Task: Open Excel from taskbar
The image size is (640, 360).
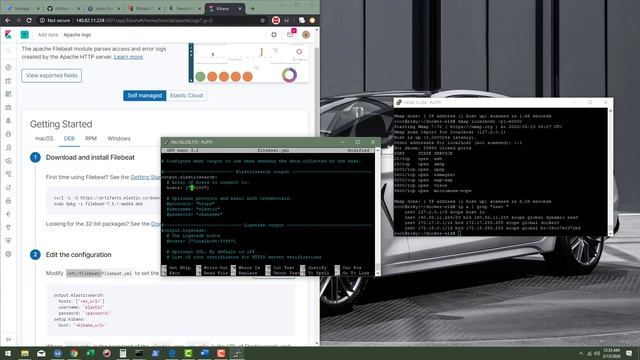Action: coord(90,353)
